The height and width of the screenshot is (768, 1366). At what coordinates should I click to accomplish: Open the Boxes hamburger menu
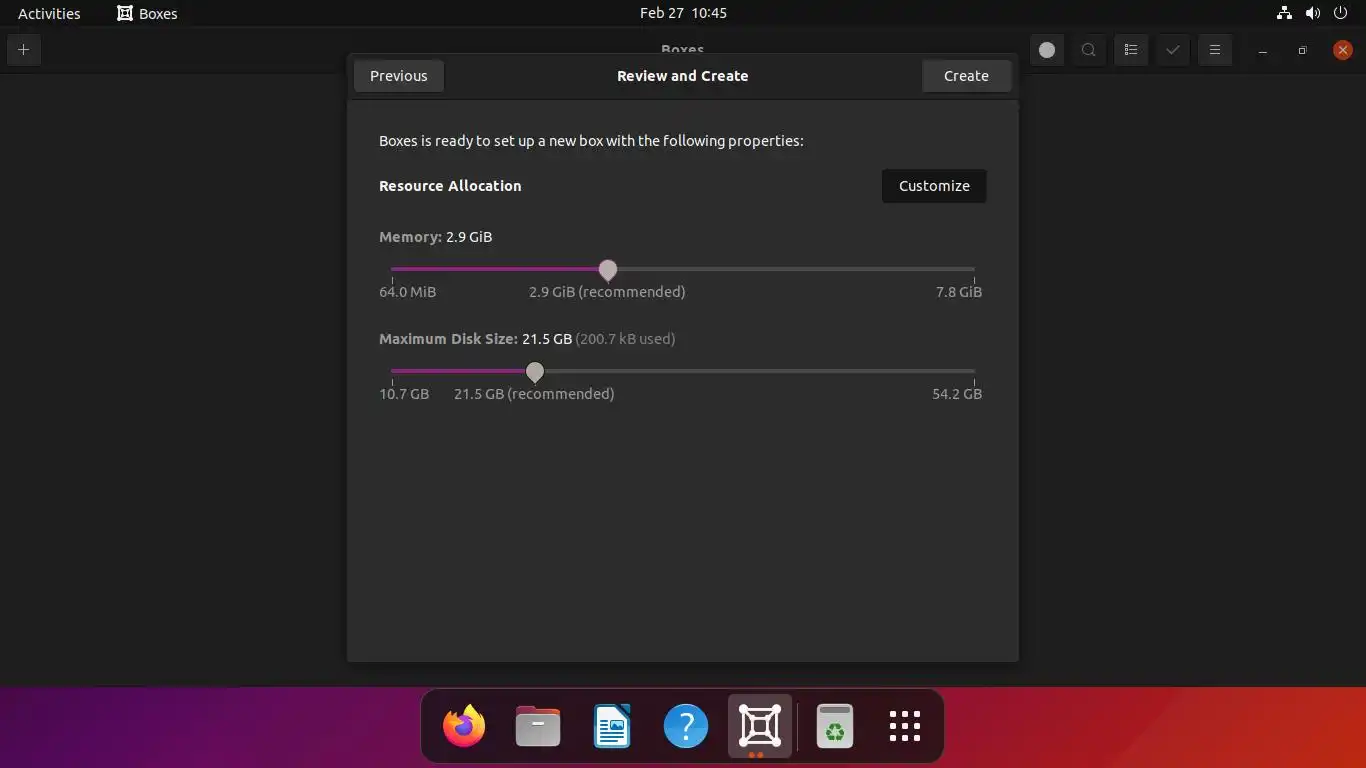click(1215, 50)
